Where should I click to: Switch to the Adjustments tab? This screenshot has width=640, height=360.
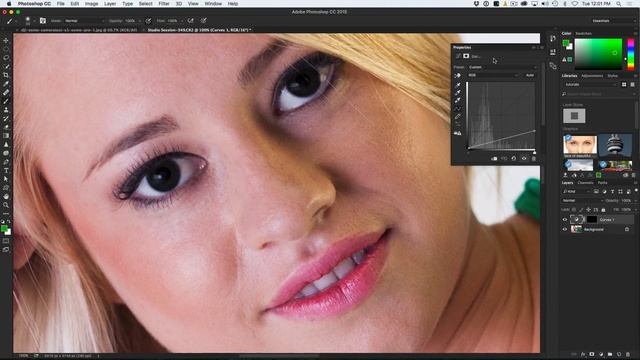tap(592, 76)
